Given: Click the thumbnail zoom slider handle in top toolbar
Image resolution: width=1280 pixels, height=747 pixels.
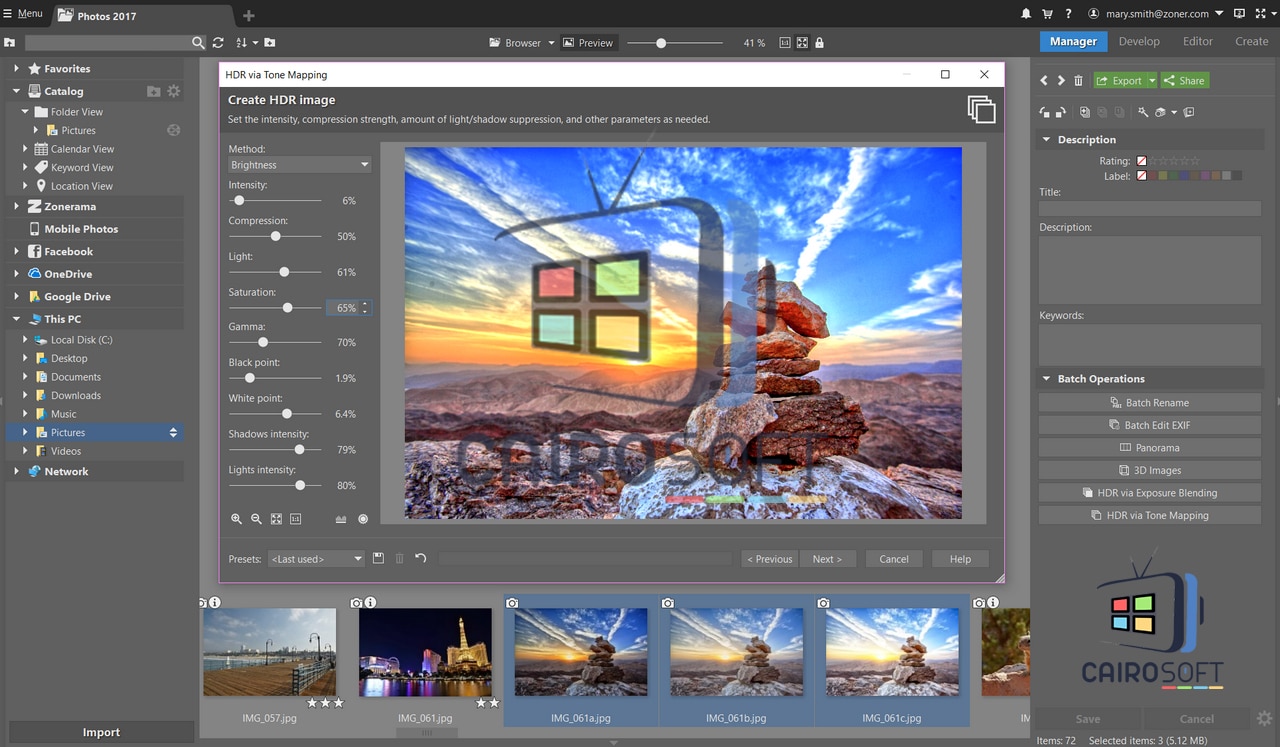Looking at the screenshot, I should (660, 43).
